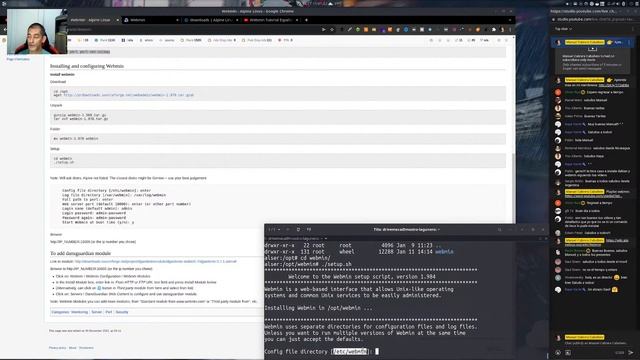Expand the Tilix window title dropdown
Viewport: 640px width, 360px height.
(x=407, y=229)
